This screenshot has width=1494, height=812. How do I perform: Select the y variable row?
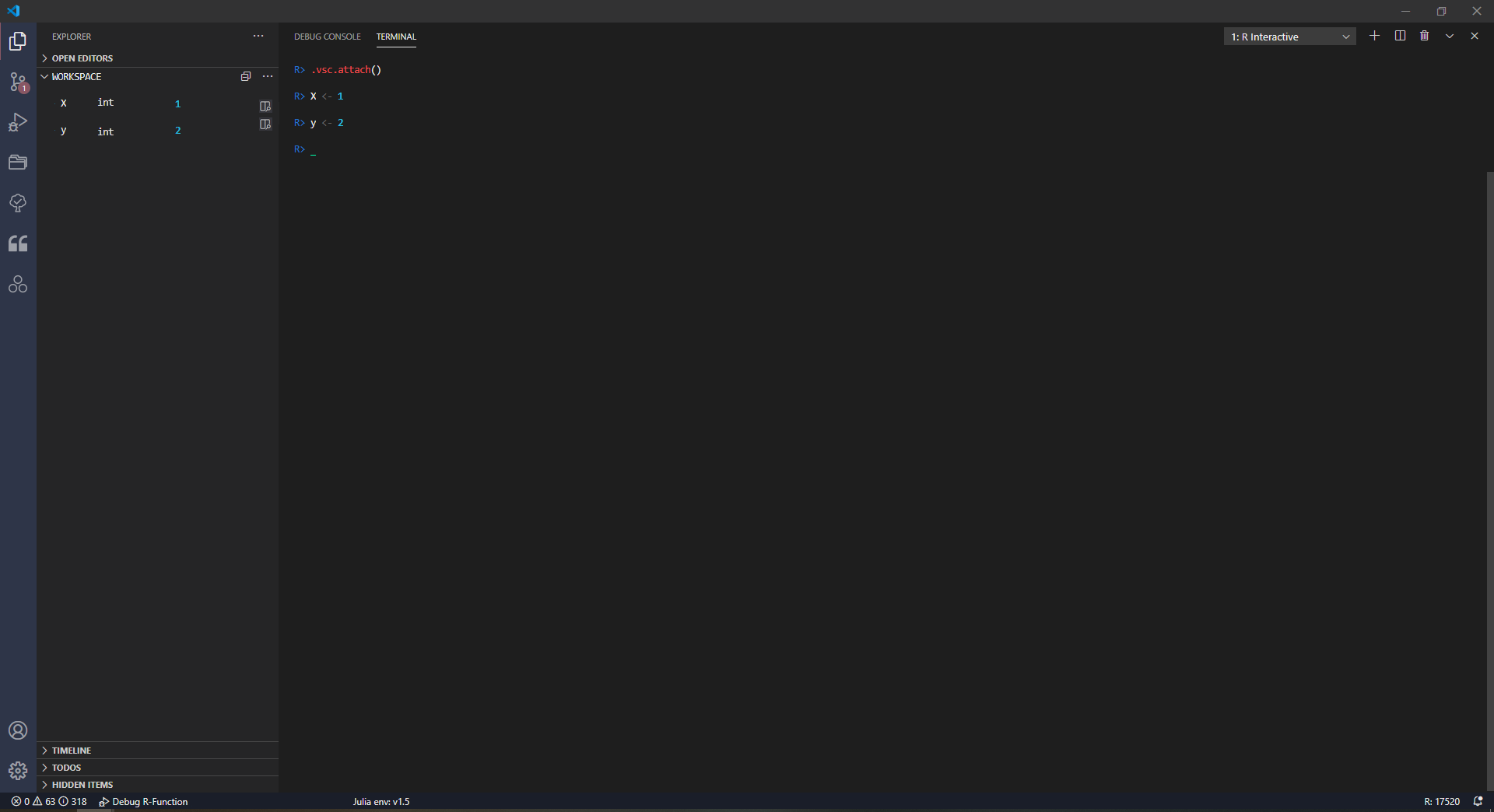[x=158, y=131]
